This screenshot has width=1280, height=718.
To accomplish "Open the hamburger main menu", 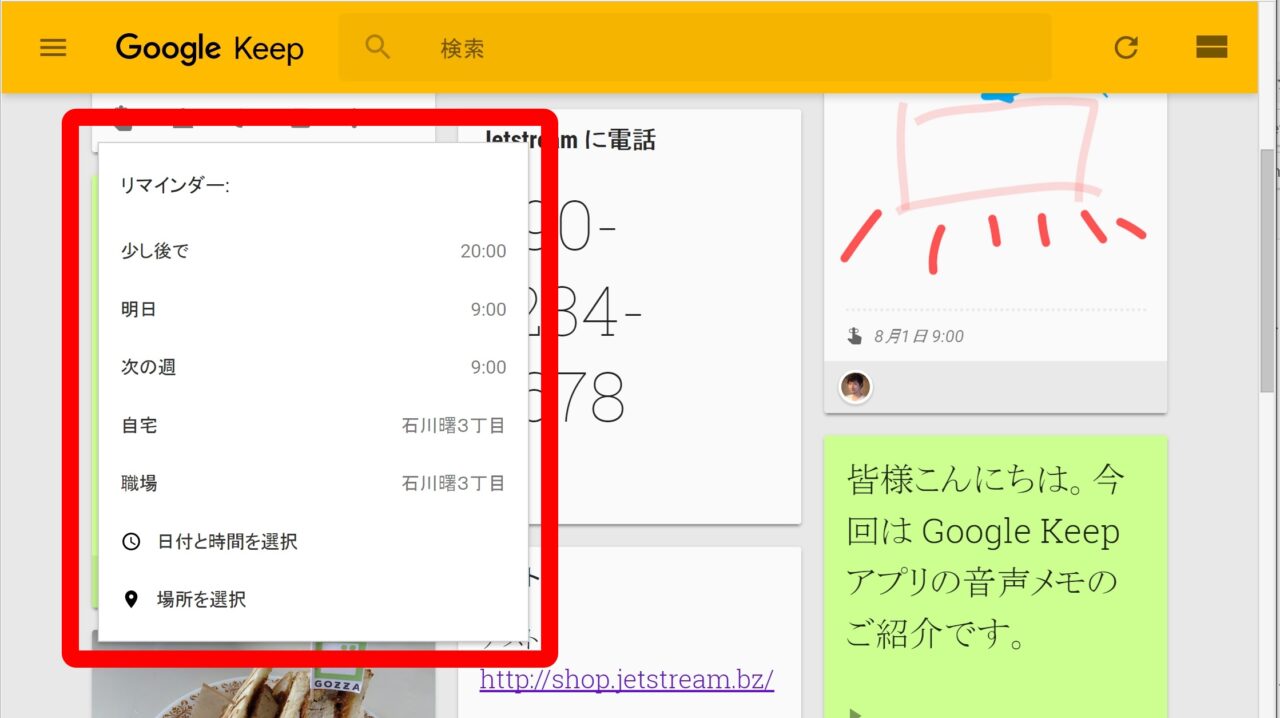I will (53, 47).
